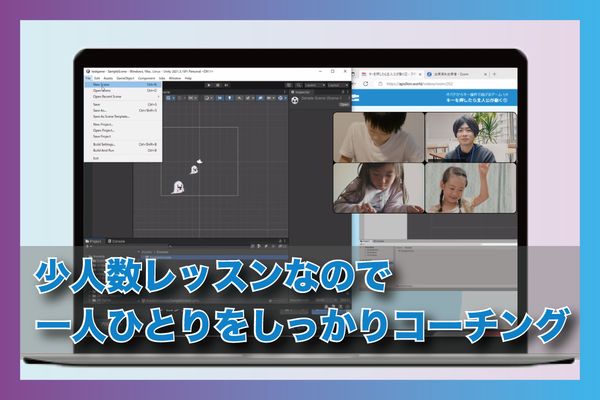Select the small ghost sprite in Scene view
The height and width of the screenshot is (400, 600).
pos(194,169)
